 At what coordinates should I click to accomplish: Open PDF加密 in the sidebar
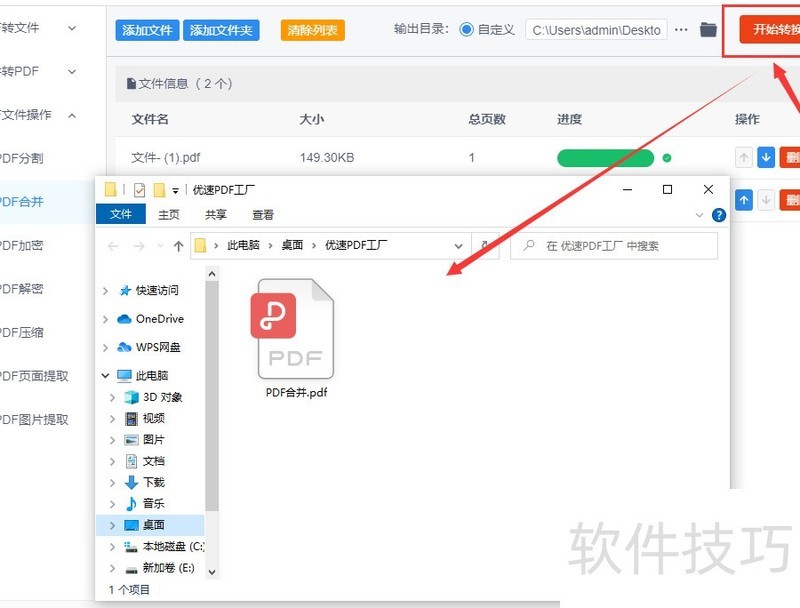(21, 245)
